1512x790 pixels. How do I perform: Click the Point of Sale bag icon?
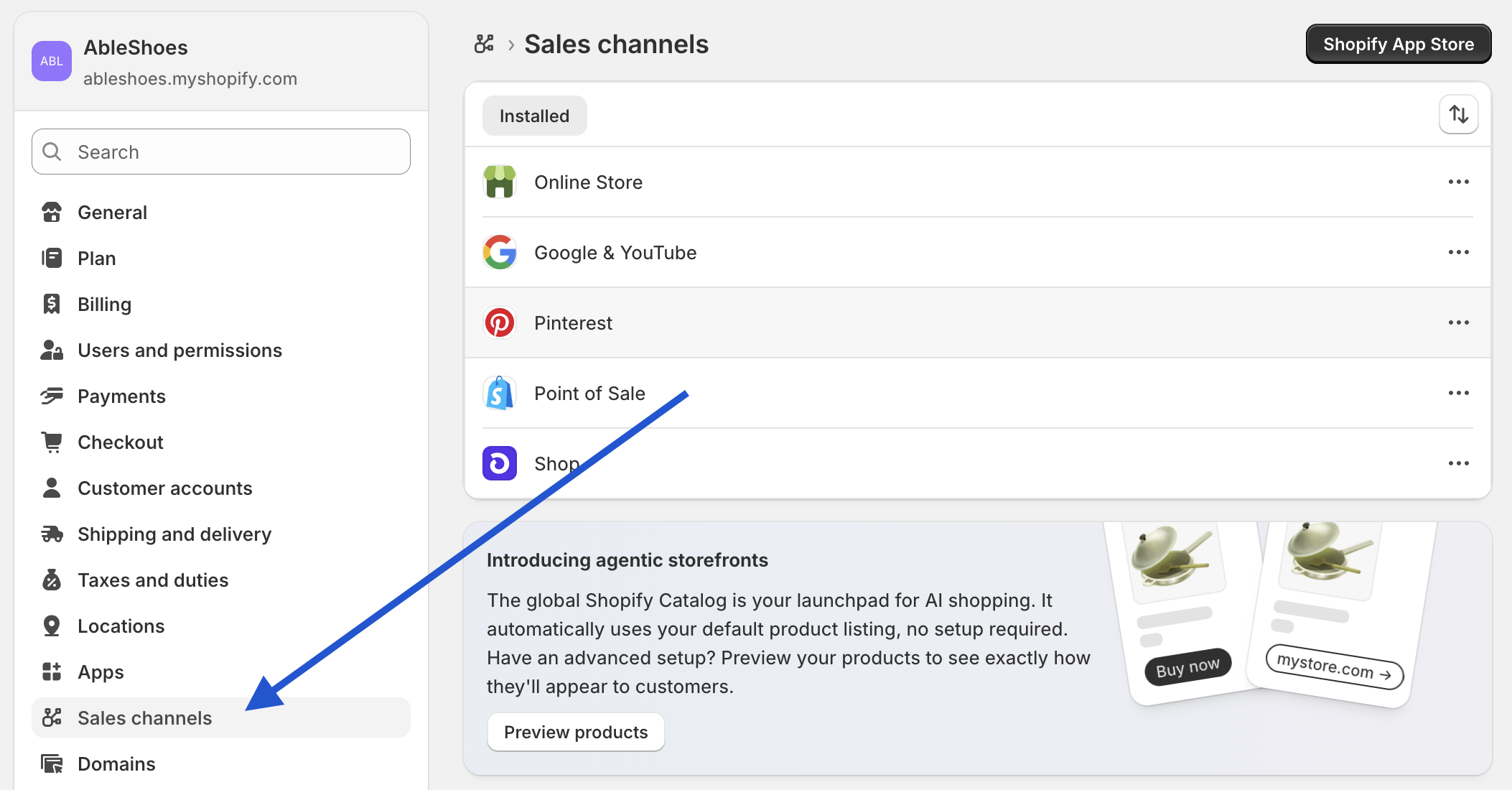point(500,394)
